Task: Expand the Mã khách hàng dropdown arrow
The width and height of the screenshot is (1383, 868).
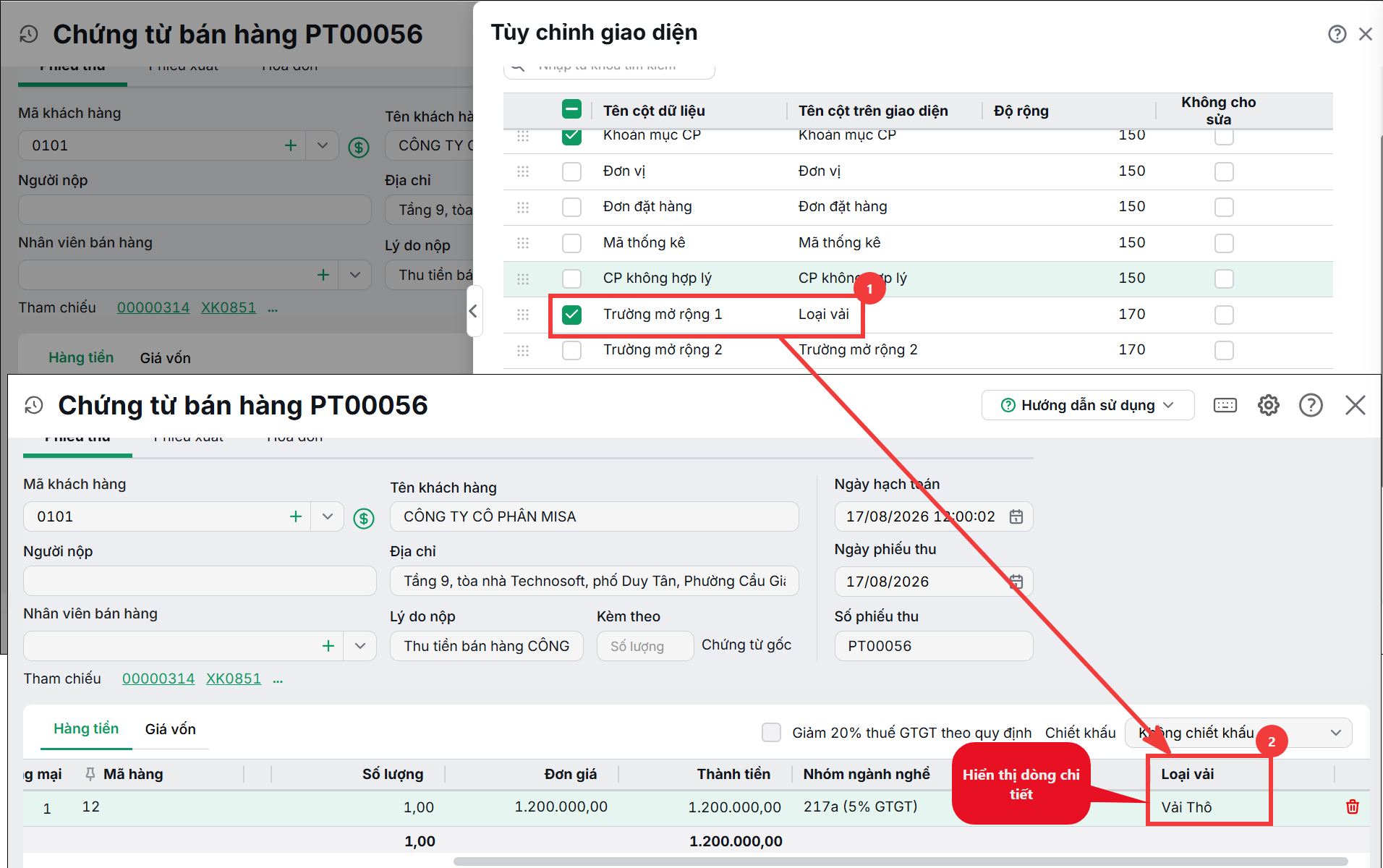Action: [328, 516]
